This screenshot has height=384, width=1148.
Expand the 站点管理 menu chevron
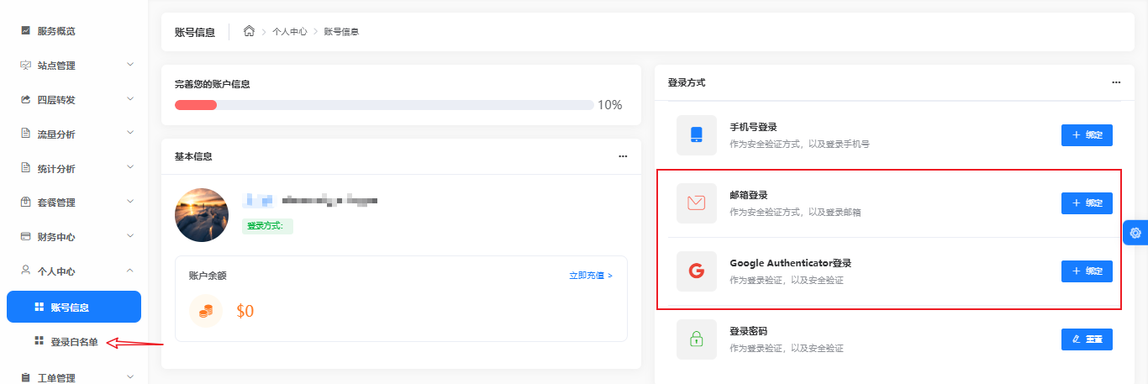(130, 64)
